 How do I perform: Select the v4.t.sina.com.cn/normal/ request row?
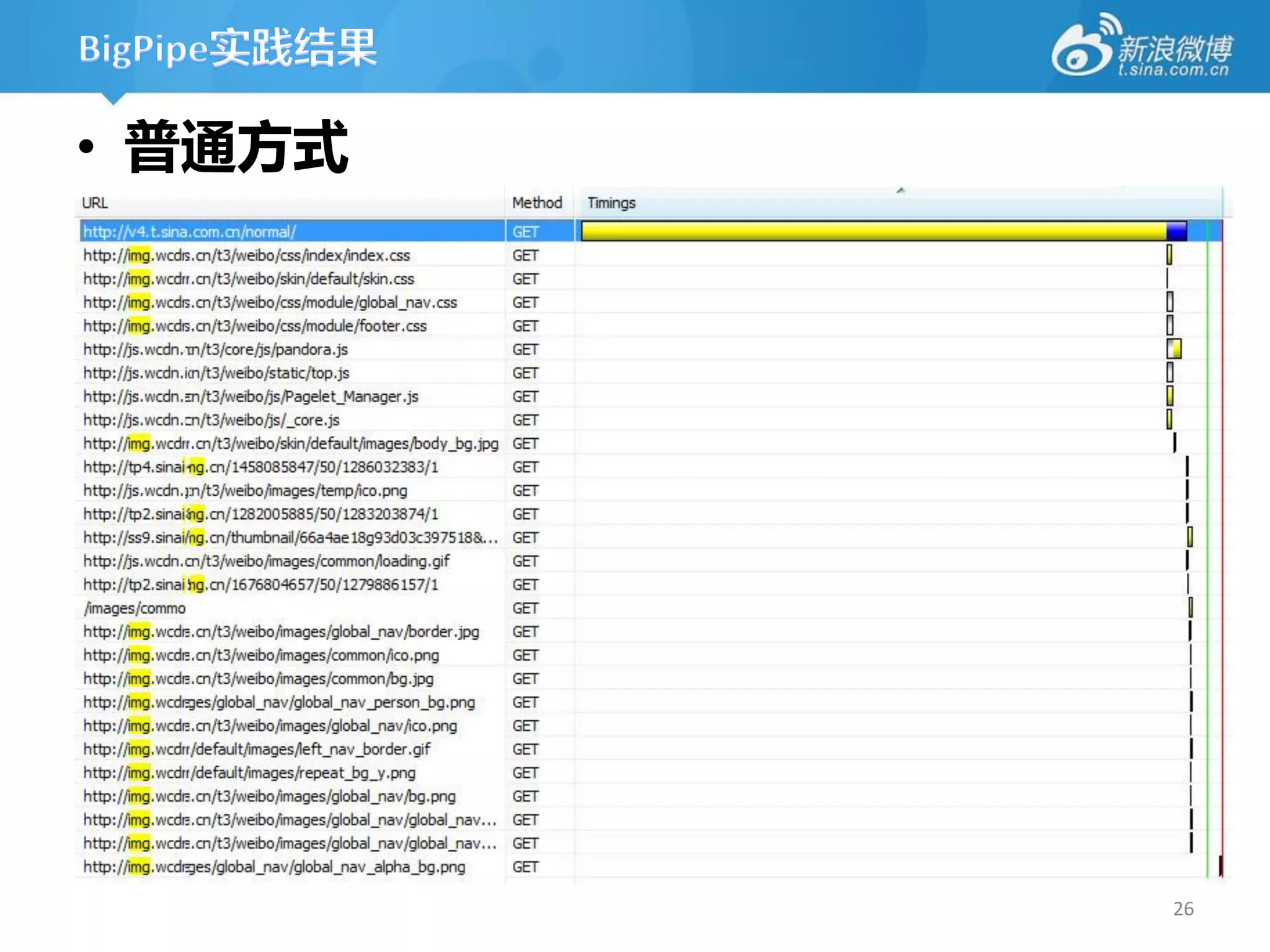pyautogui.click(x=190, y=232)
